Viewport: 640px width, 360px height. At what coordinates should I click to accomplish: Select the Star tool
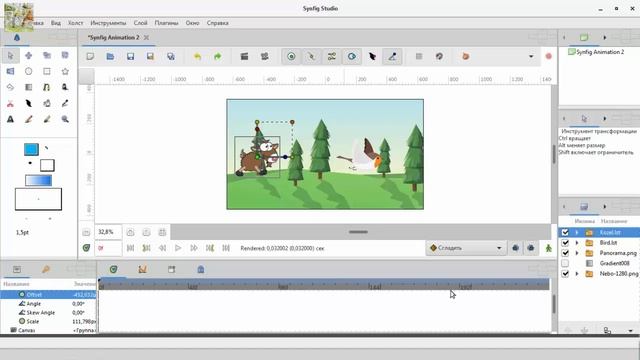click(65, 71)
